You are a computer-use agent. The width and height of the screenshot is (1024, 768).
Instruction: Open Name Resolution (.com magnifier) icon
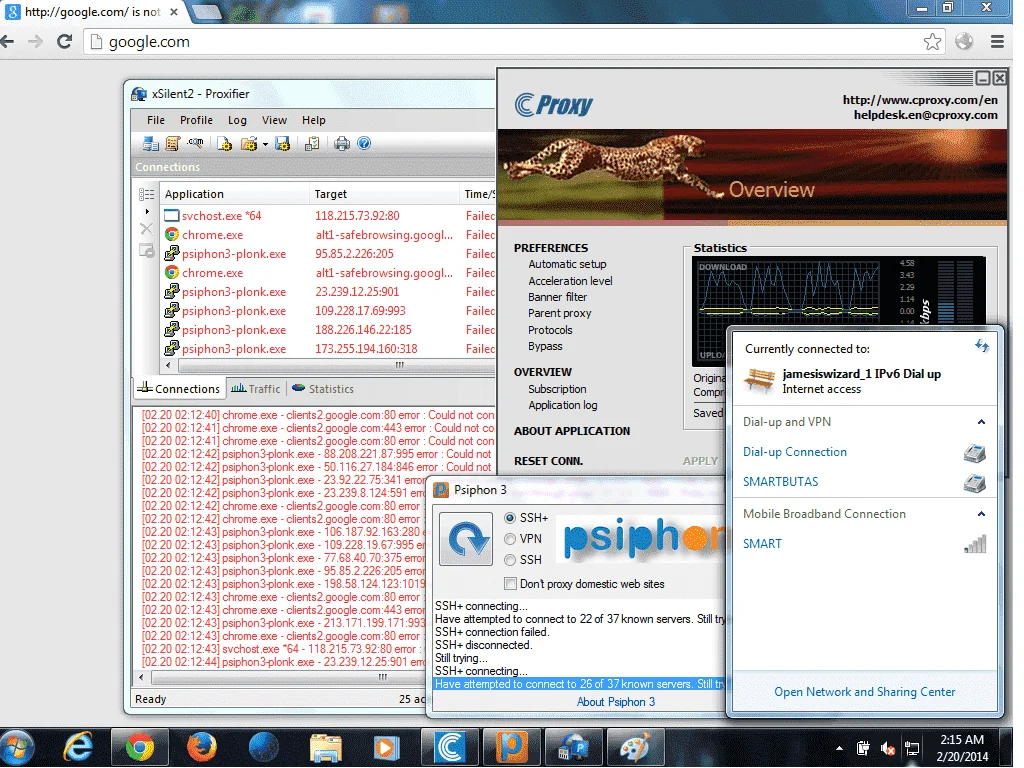(x=195, y=143)
